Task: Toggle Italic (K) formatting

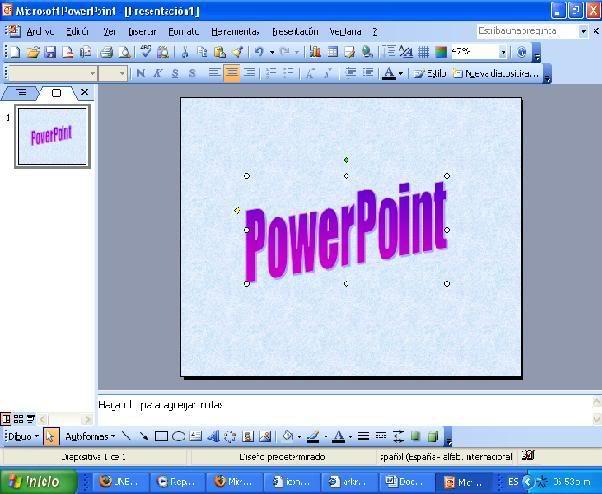Action: pyautogui.click(x=157, y=73)
